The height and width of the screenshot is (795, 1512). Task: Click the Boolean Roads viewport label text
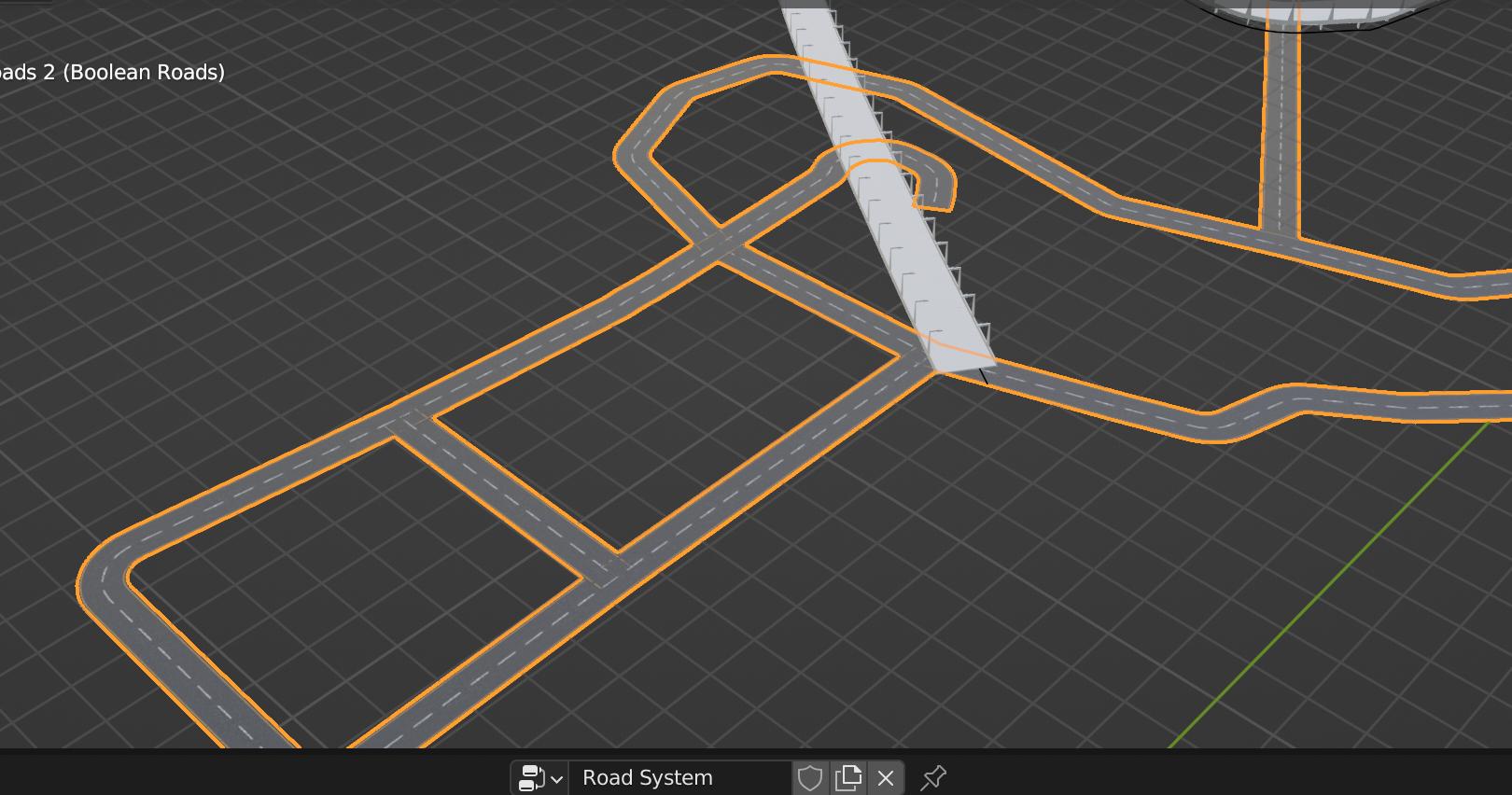(112, 72)
